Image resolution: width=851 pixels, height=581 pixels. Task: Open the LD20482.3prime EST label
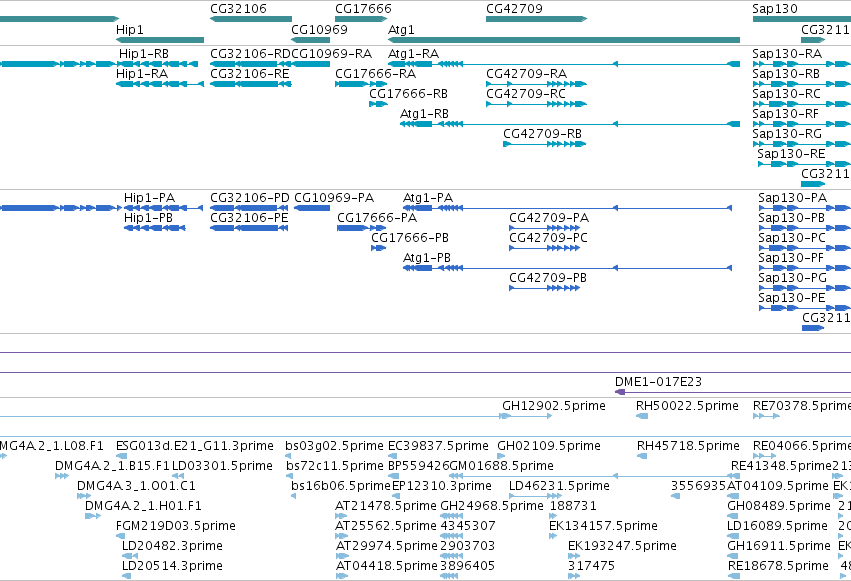pyautogui.click(x=173, y=547)
